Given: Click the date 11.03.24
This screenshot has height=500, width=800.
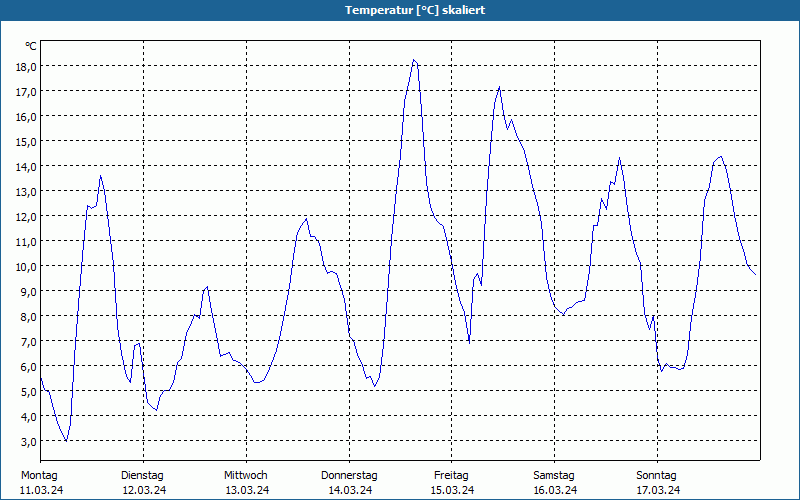Looking at the screenshot, I should [42, 490].
